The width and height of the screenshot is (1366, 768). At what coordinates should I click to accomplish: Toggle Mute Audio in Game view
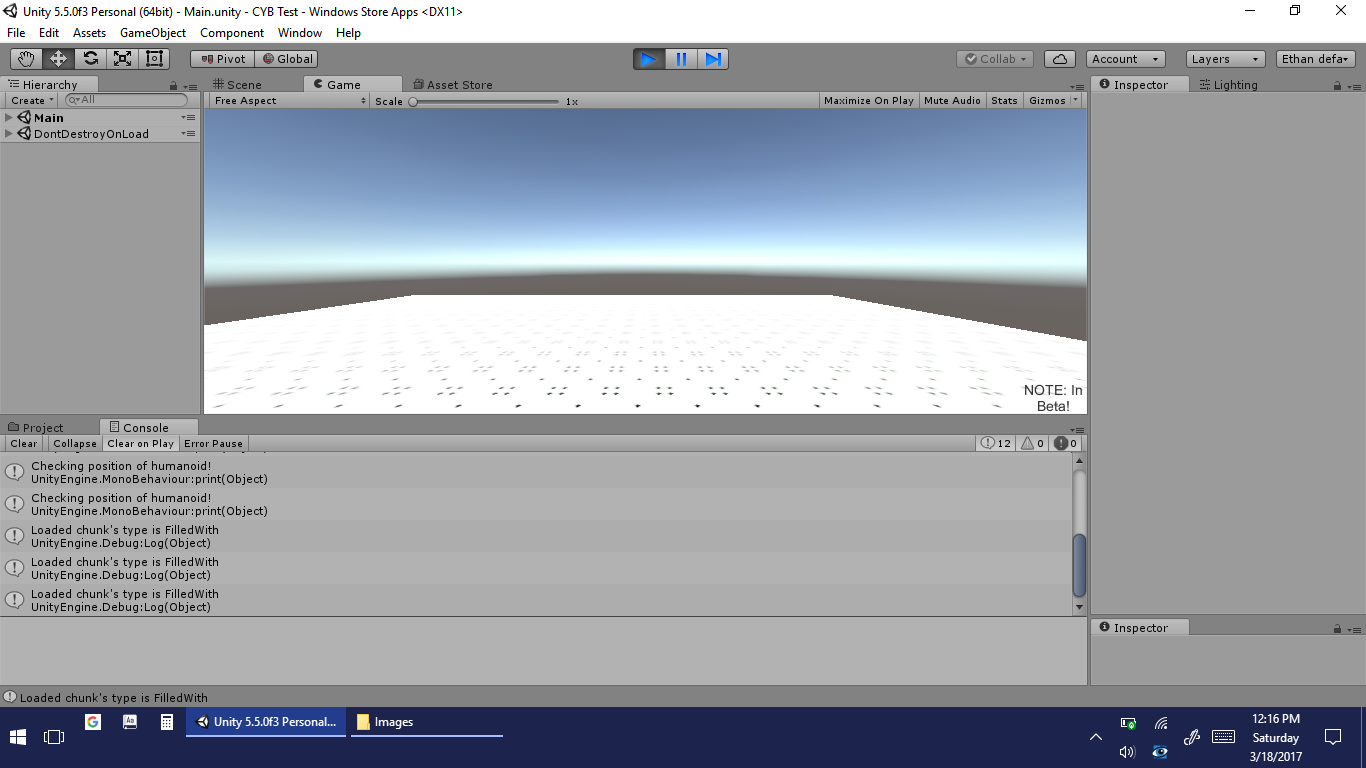[952, 101]
